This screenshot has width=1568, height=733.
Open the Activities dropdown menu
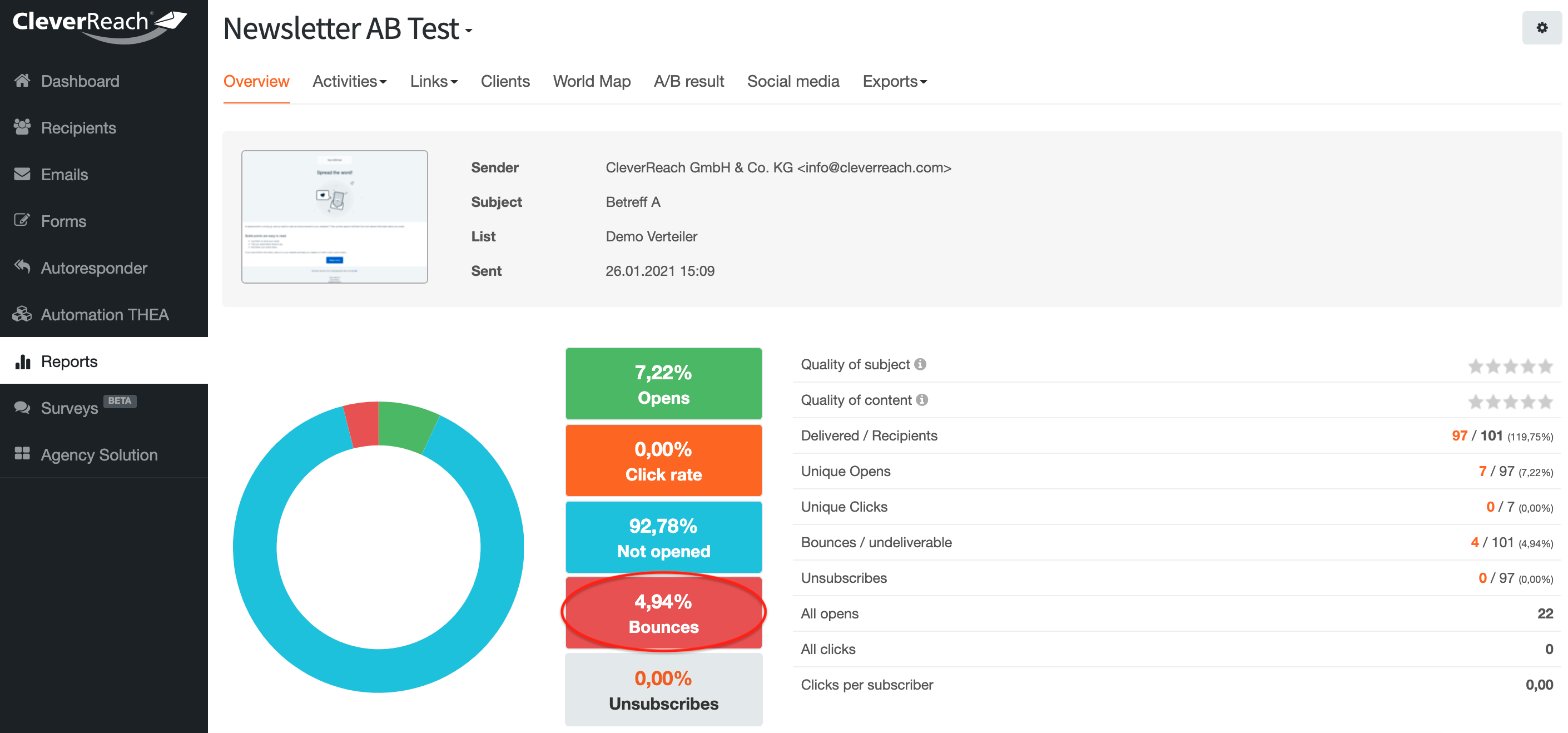tap(349, 82)
